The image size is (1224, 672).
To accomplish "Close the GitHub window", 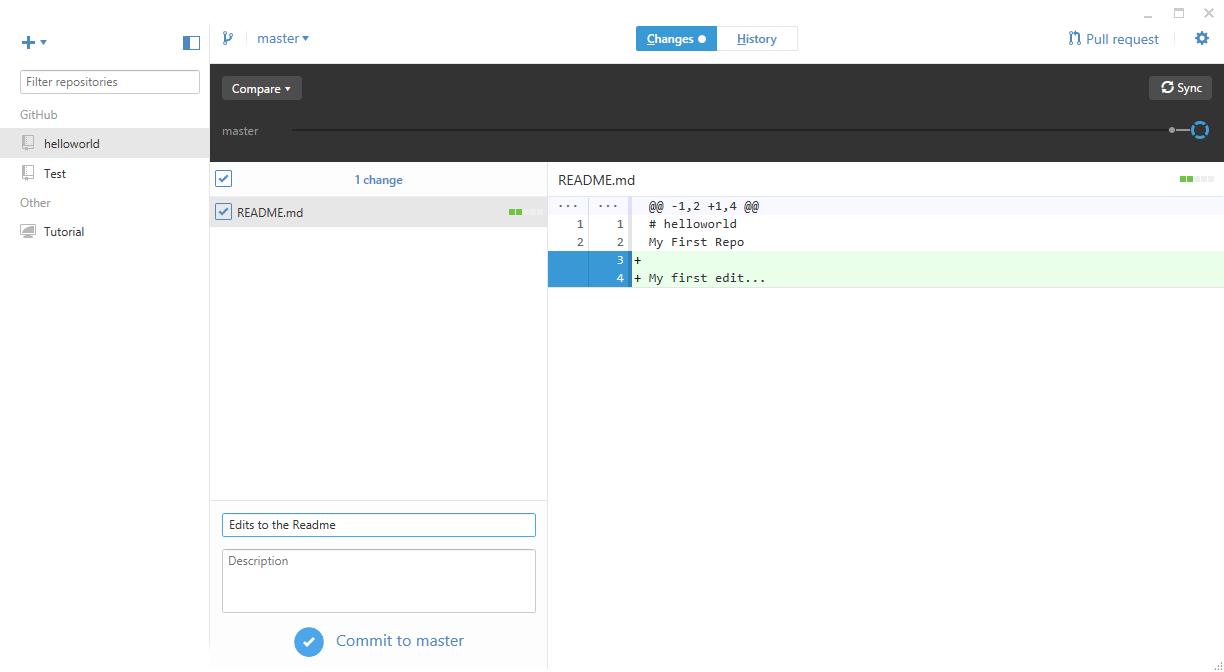I will [x=1208, y=13].
